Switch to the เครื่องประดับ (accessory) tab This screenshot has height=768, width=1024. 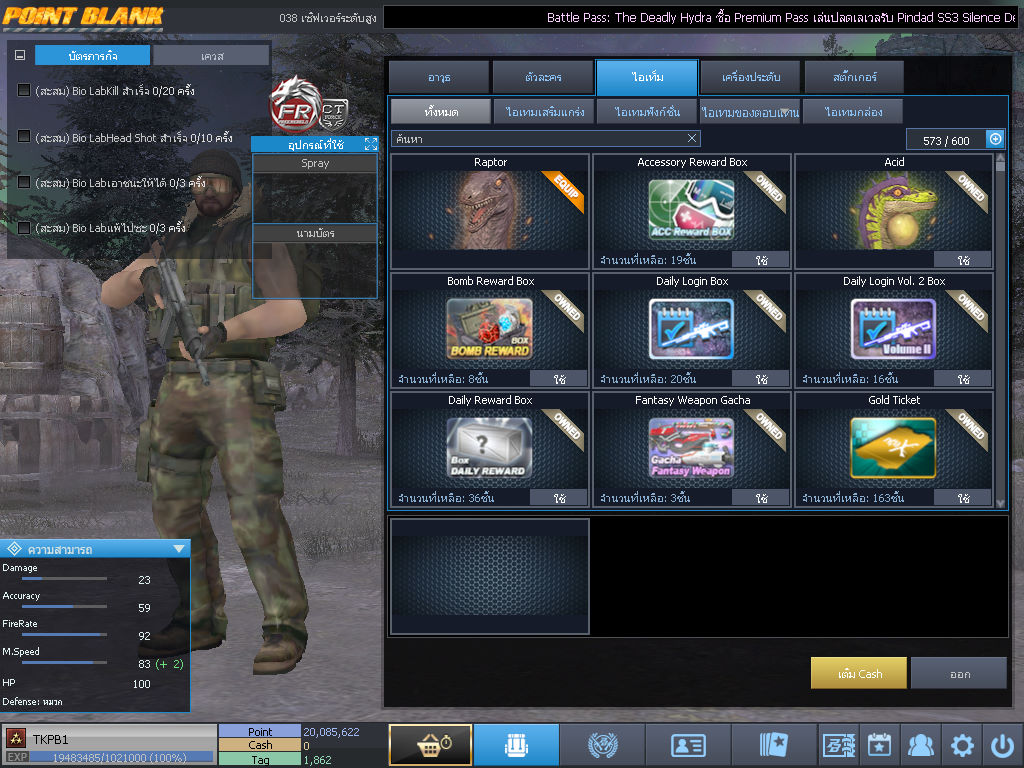[x=750, y=77]
